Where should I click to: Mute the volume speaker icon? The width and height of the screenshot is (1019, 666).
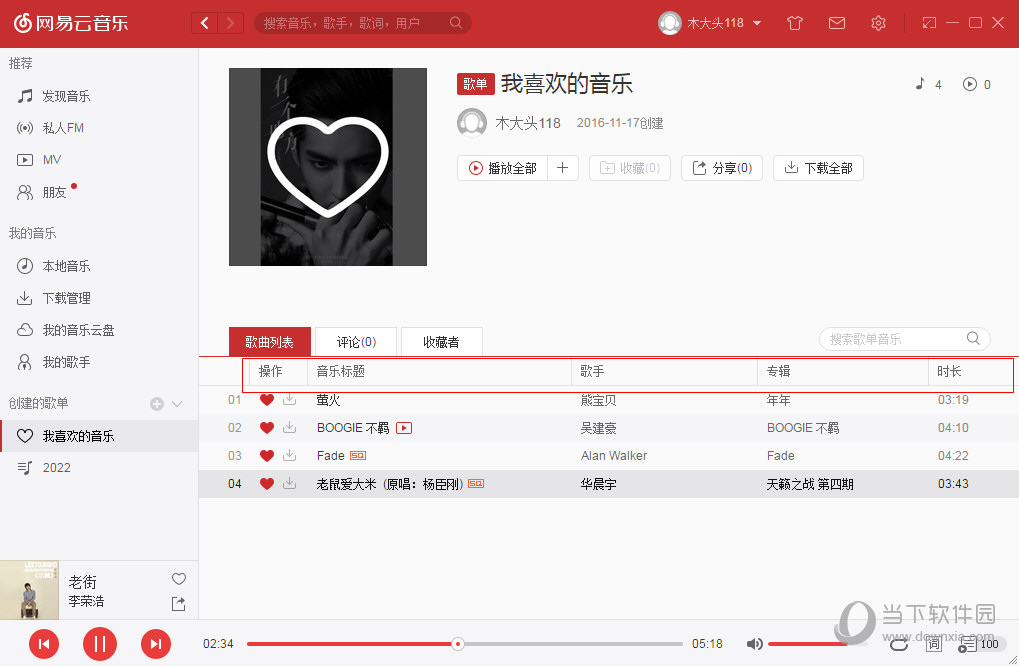coord(755,644)
